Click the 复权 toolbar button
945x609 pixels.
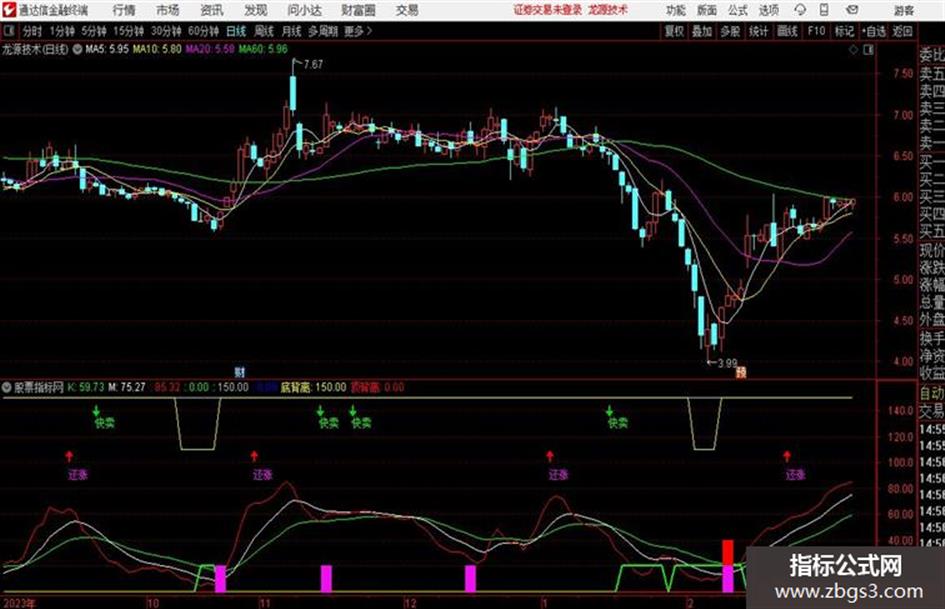[x=674, y=31]
